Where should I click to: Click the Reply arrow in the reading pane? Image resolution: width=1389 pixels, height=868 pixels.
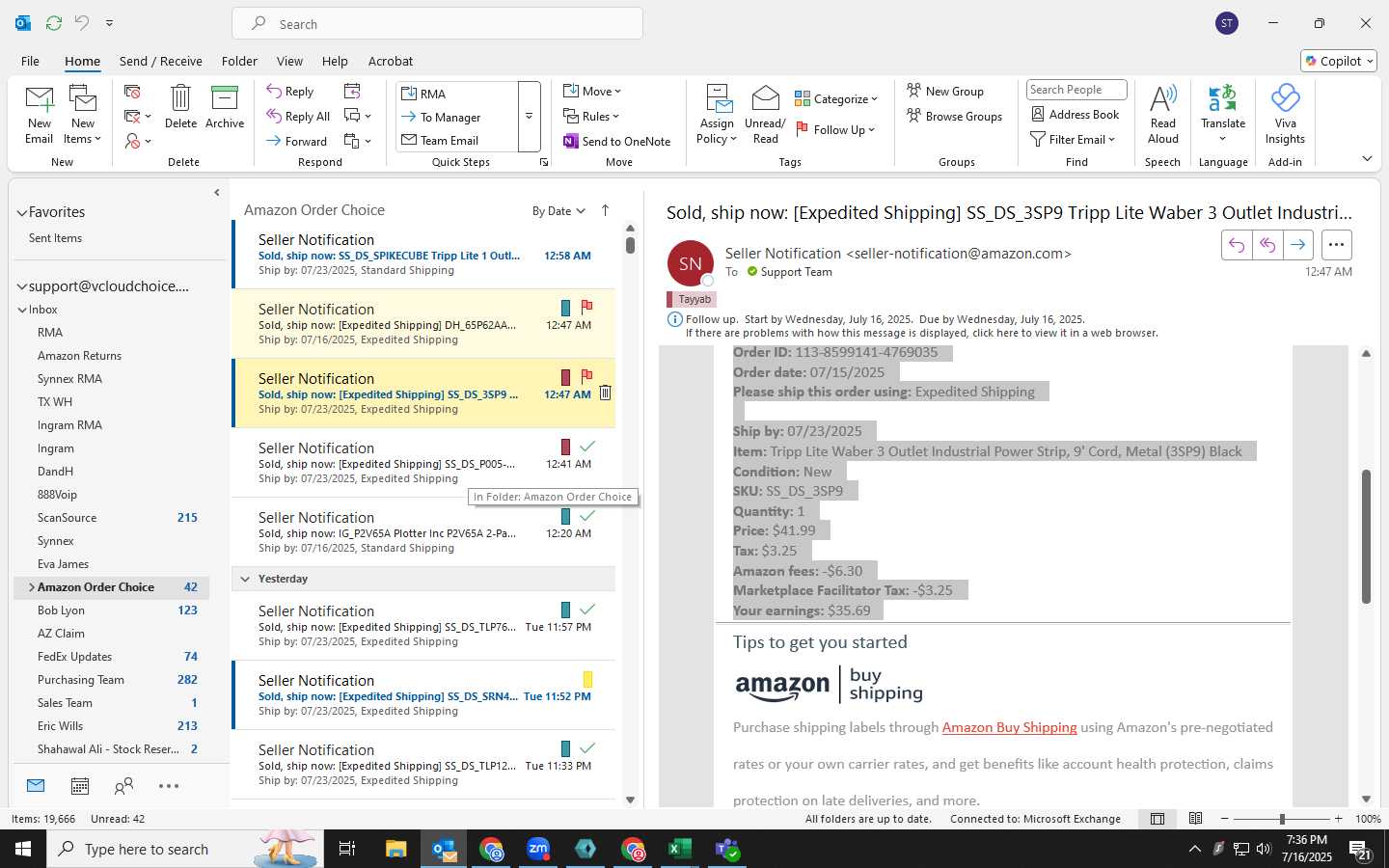tap(1236, 245)
